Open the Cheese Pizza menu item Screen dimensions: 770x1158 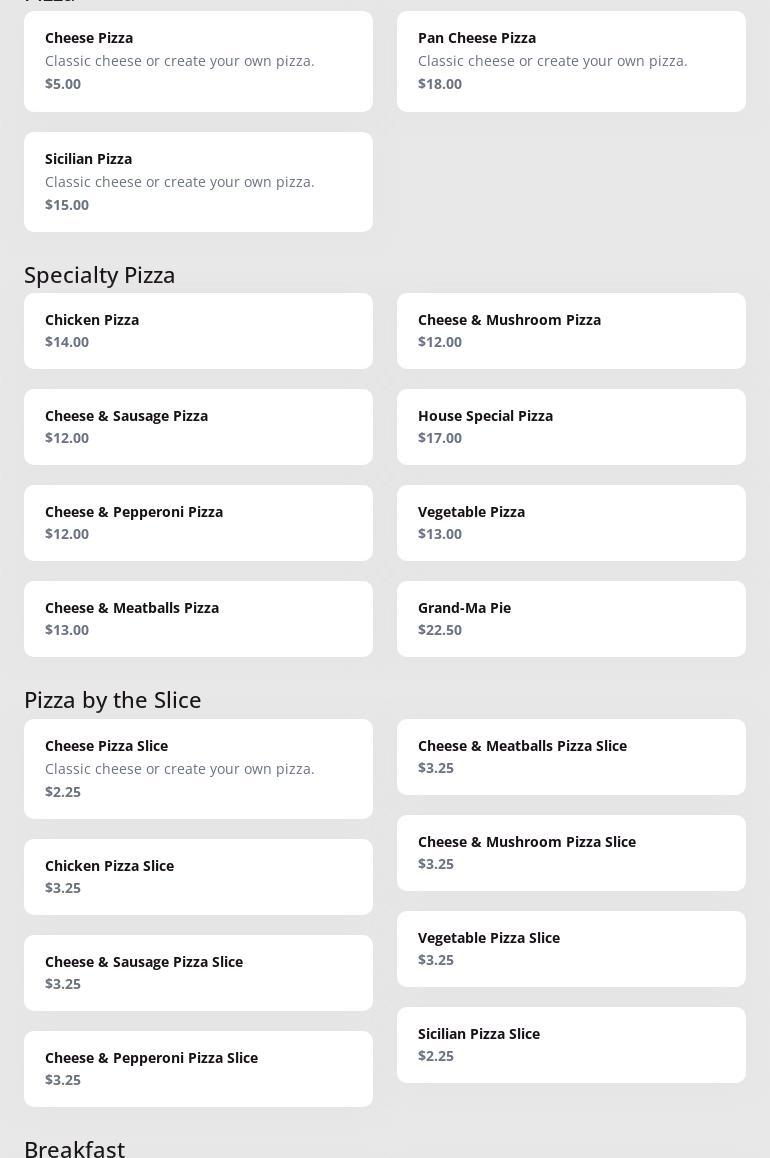(198, 61)
